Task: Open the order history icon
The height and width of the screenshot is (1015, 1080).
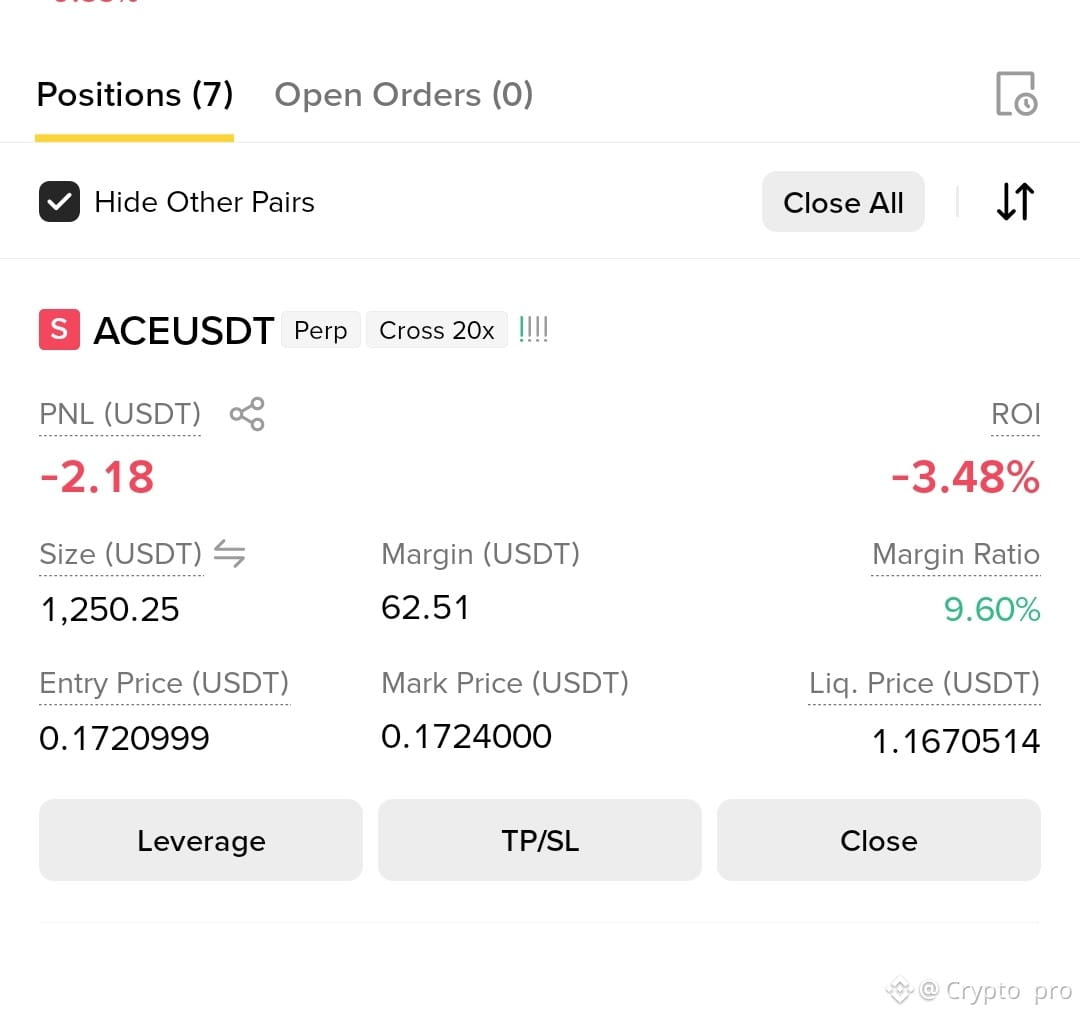Action: click(x=1016, y=94)
